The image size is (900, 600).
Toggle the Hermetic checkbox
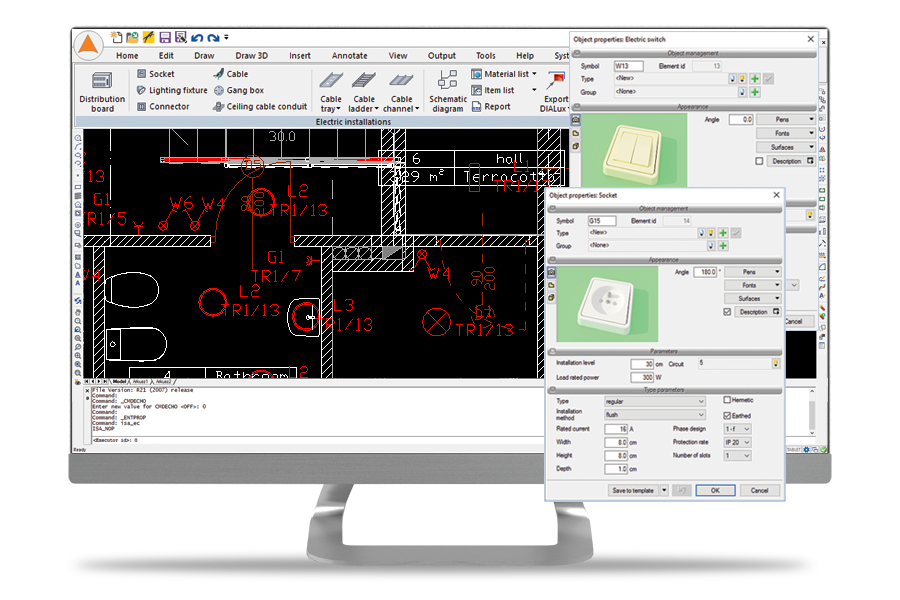click(x=727, y=400)
